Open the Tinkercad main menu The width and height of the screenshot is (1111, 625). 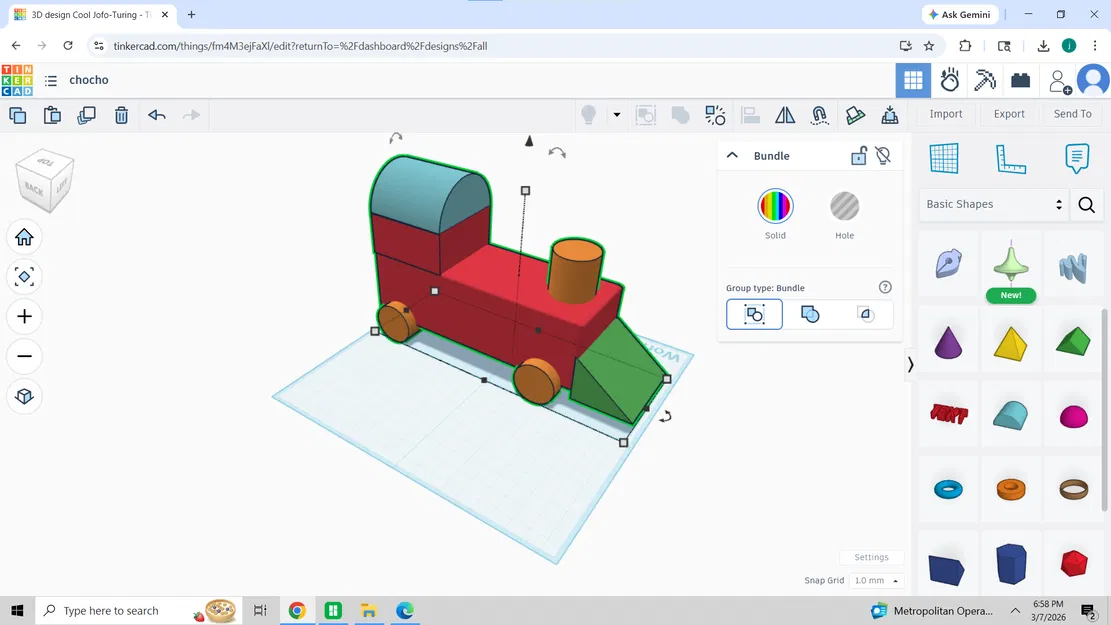(x=49, y=80)
